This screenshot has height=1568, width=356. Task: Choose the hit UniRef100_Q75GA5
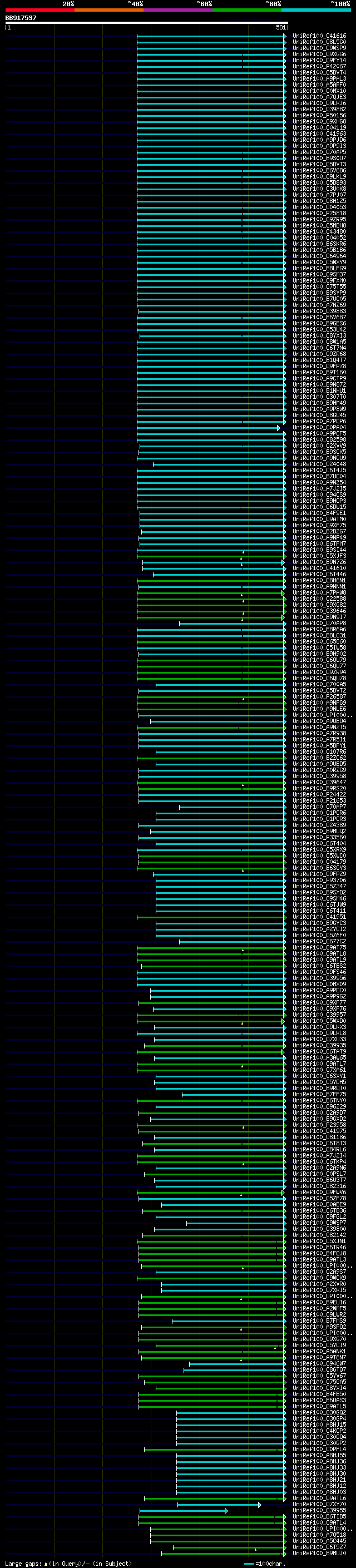point(319,1382)
